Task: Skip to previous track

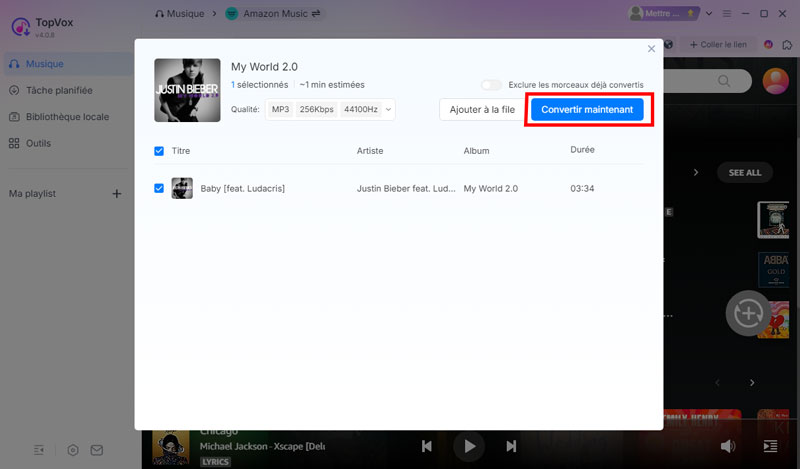Action: click(427, 446)
